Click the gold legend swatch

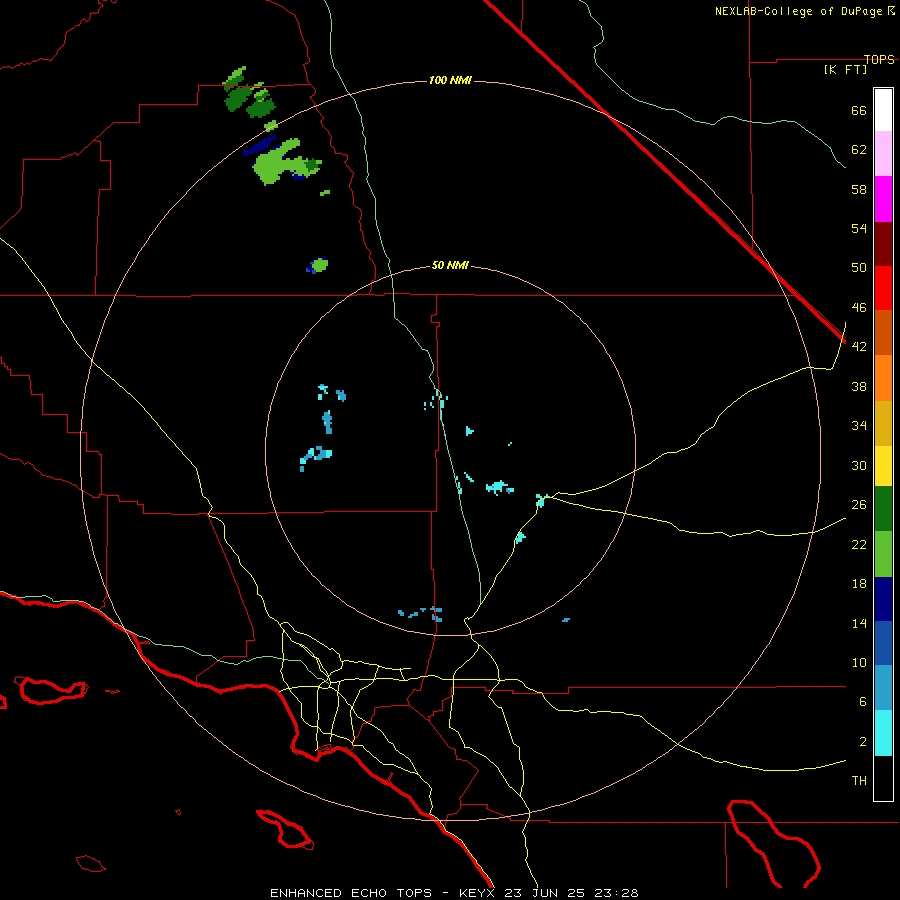pyautogui.click(x=883, y=423)
